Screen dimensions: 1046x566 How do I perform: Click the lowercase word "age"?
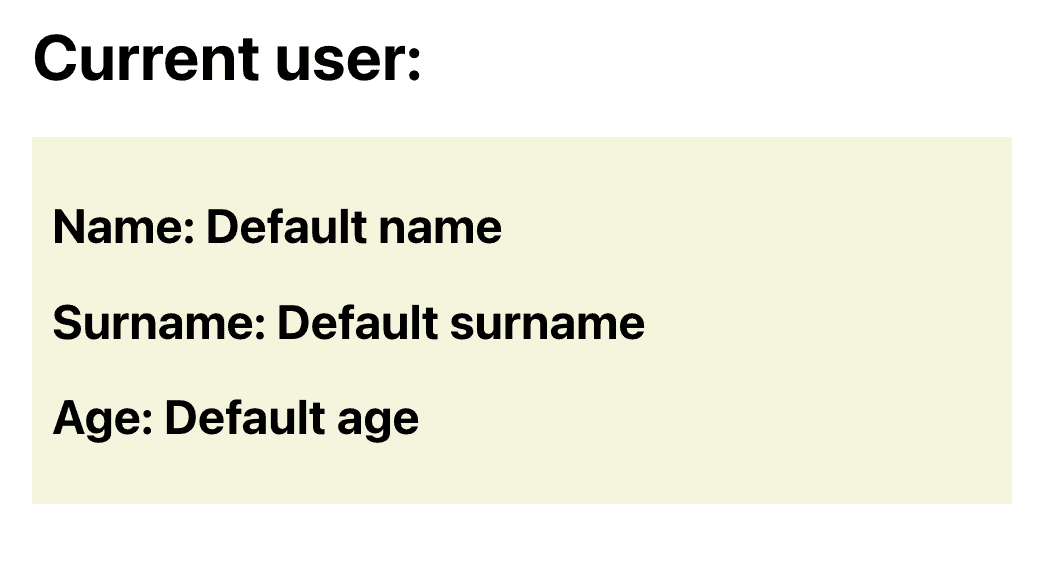click(378, 422)
